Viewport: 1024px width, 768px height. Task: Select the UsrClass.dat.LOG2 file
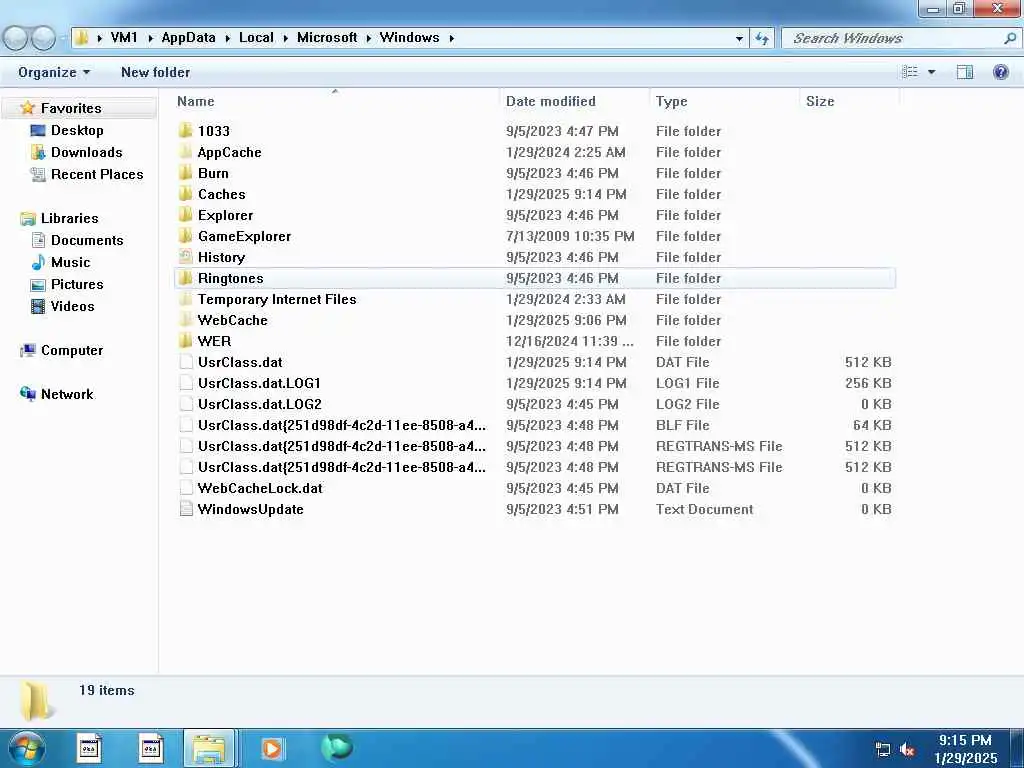coord(259,404)
